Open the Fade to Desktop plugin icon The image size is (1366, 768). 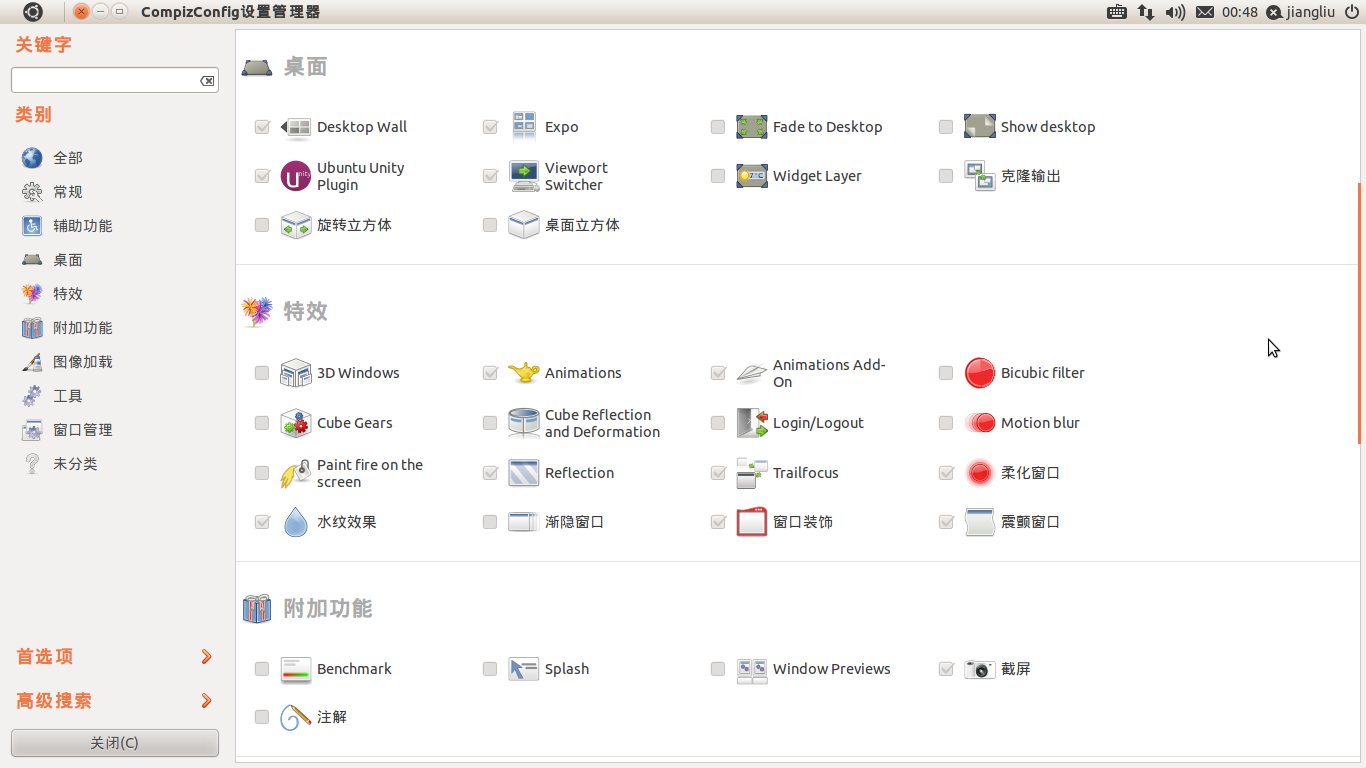[x=752, y=127]
